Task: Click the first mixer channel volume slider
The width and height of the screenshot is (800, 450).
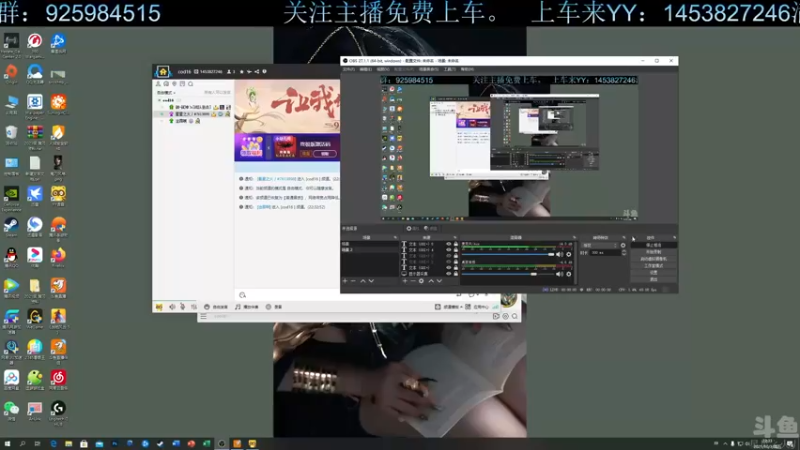Action: 508,254
